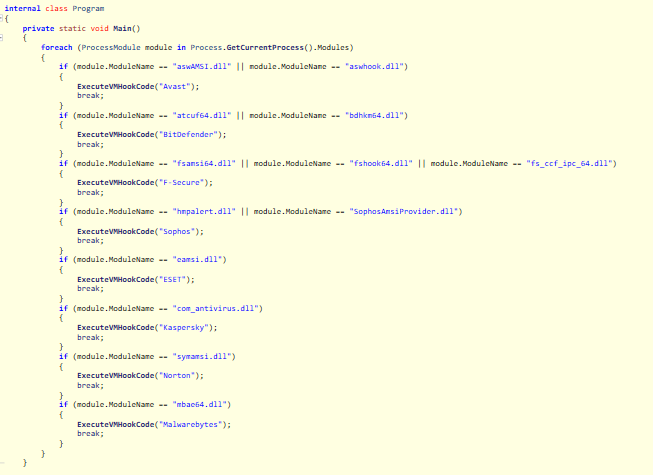Click the "Avast" string argument
This screenshot has height=475, width=653.
tap(174, 86)
